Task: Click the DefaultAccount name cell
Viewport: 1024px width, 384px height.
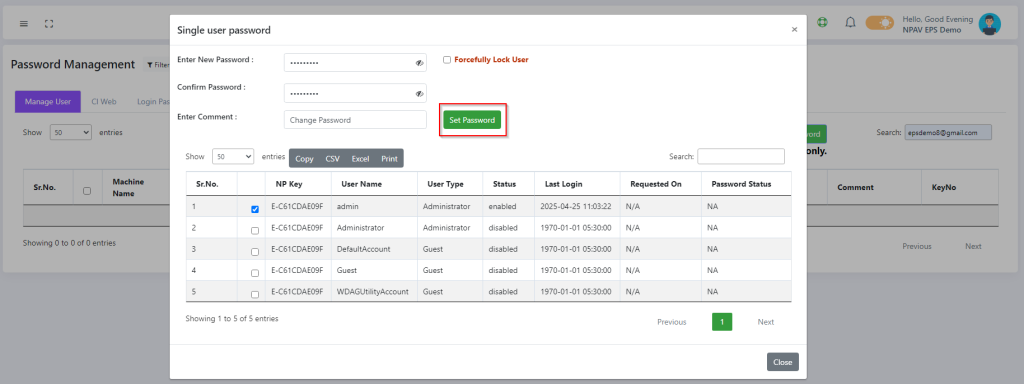Action: click(374, 249)
